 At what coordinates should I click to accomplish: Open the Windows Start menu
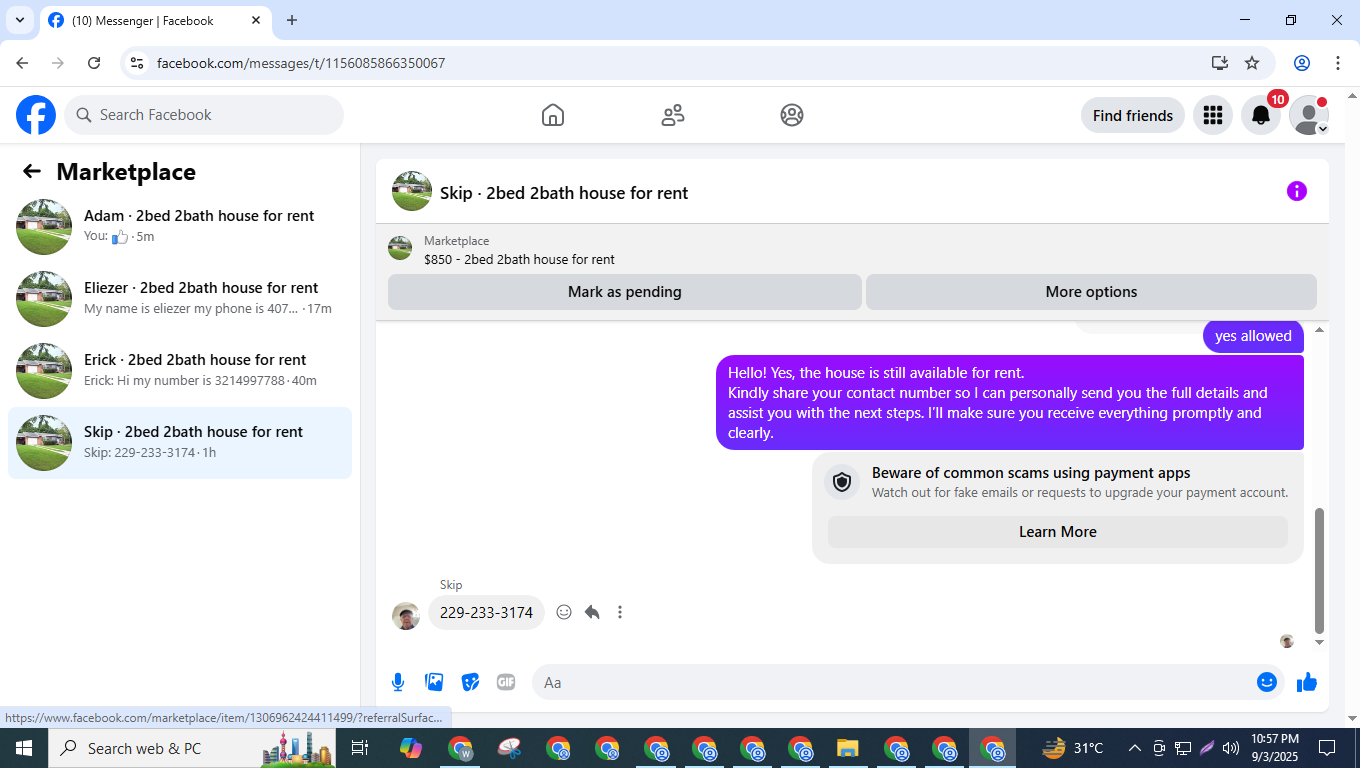(x=24, y=748)
